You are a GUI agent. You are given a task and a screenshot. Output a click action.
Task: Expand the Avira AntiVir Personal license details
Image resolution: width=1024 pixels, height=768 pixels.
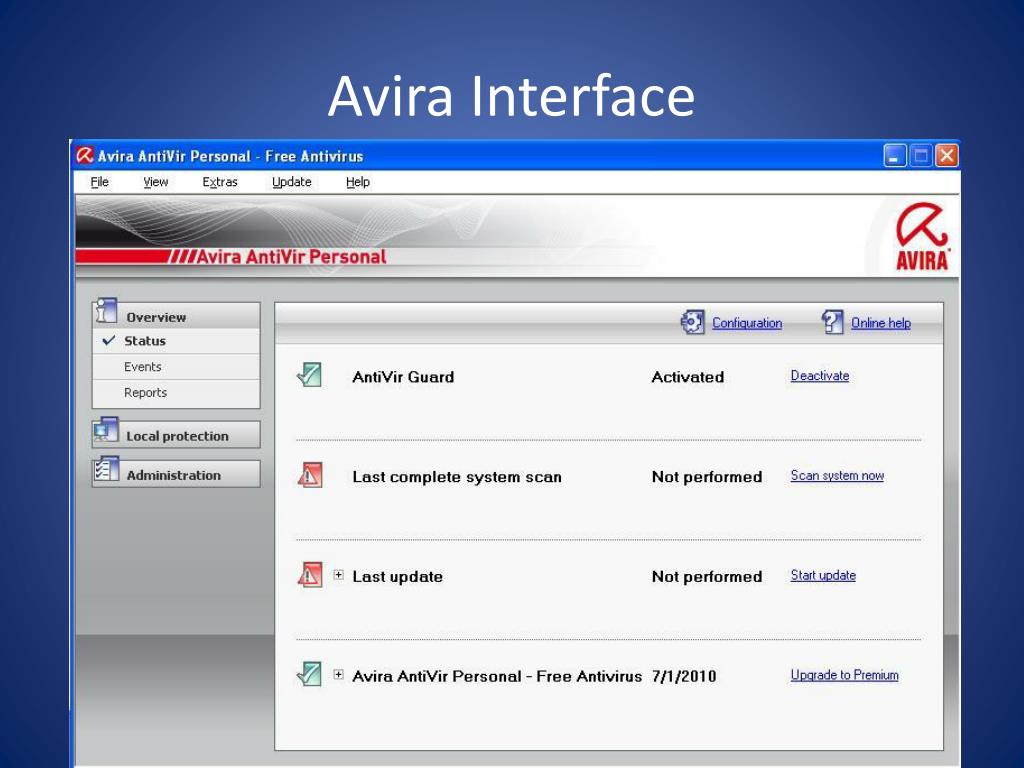pyautogui.click(x=338, y=675)
